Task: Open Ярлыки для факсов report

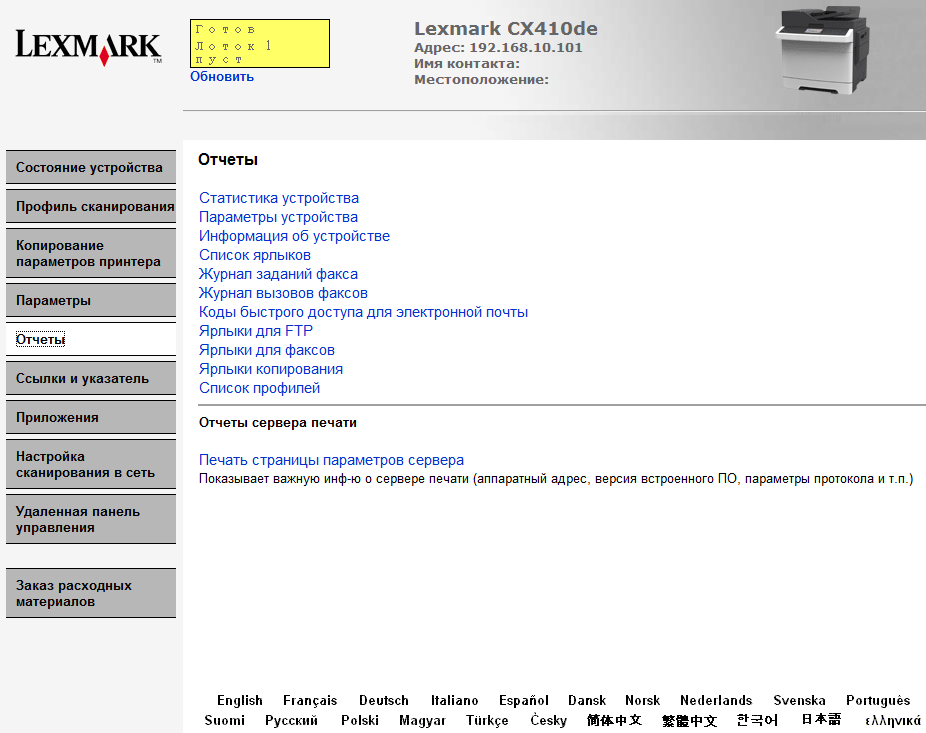Action: point(266,350)
